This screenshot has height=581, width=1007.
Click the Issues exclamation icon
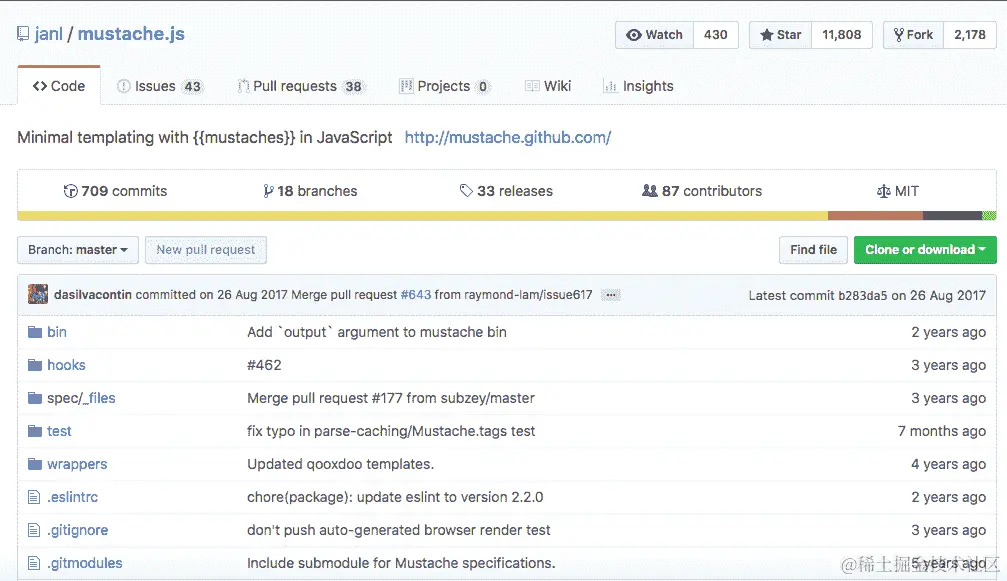pyautogui.click(x=124, y=86)
